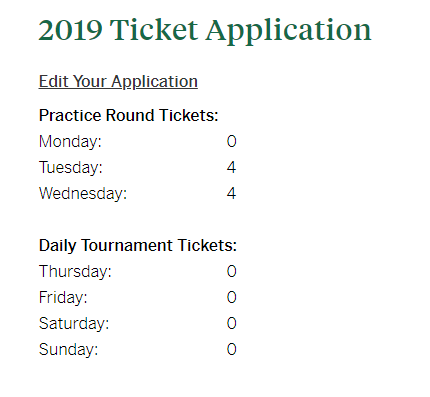Click Thursday's ticket count of 0

coord(232,271)
